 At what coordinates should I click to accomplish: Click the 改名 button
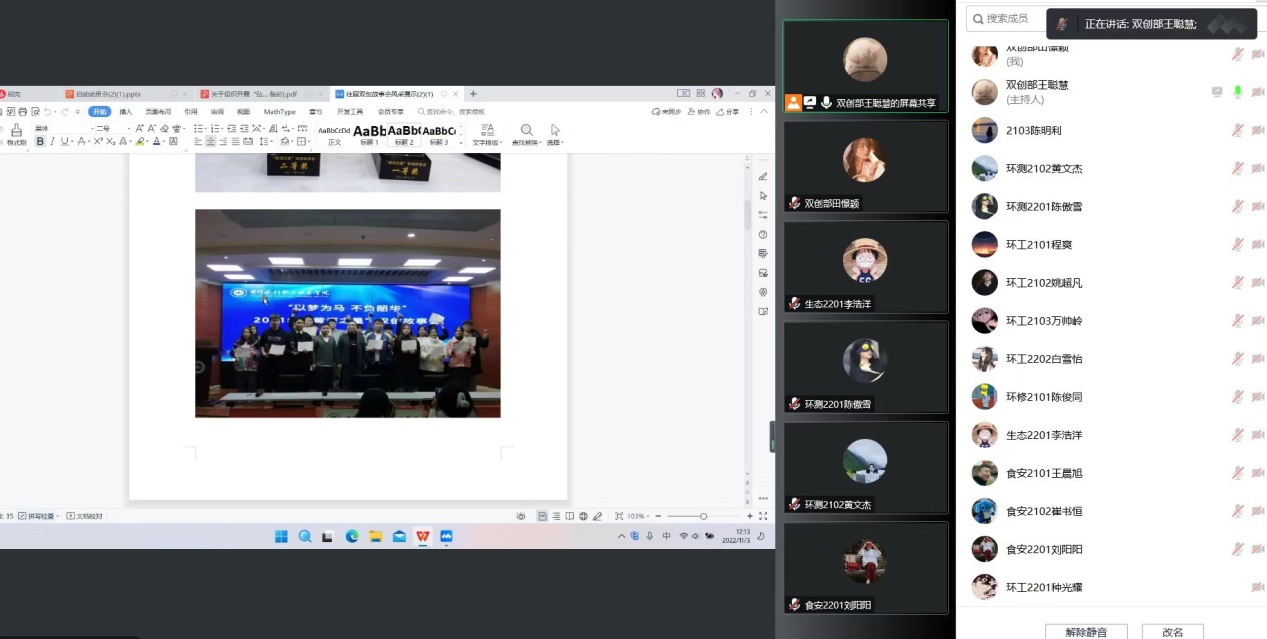click(1173, 632)
